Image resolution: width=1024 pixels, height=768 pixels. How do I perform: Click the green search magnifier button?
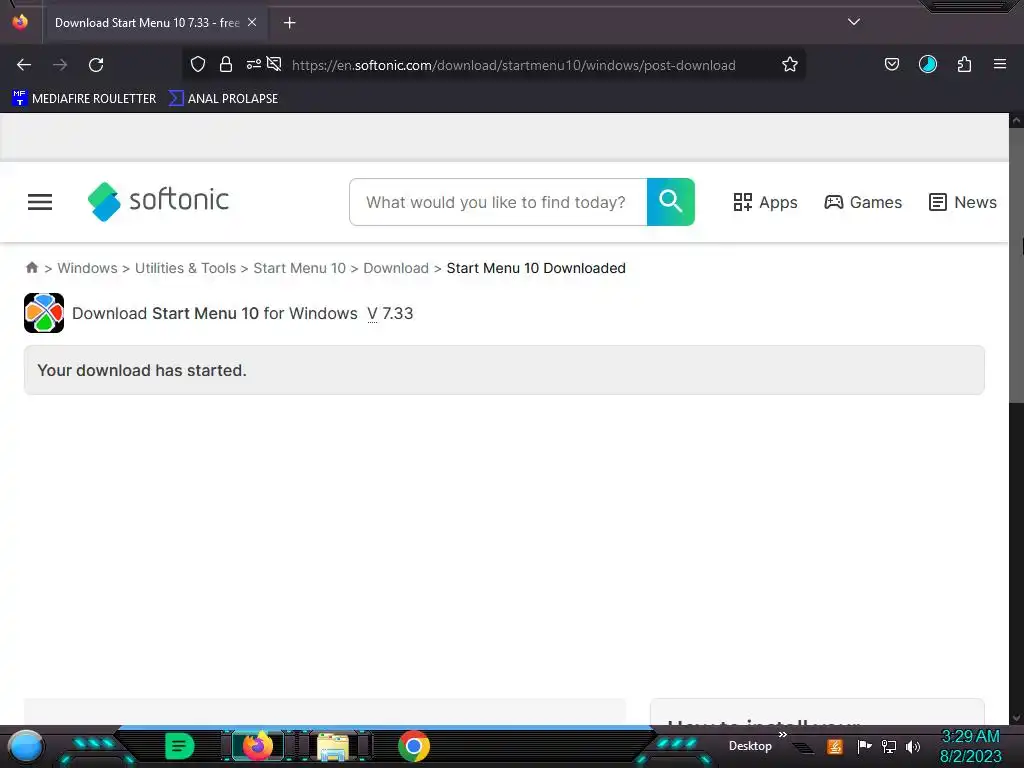[x=671, y=202]
